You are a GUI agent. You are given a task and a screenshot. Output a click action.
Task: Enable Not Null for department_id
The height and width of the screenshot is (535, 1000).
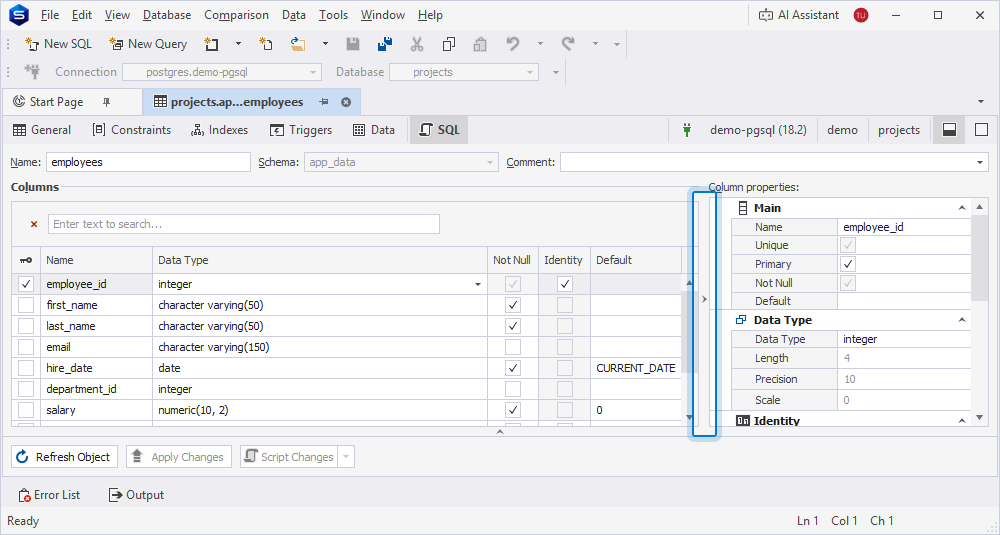(513, 389)
